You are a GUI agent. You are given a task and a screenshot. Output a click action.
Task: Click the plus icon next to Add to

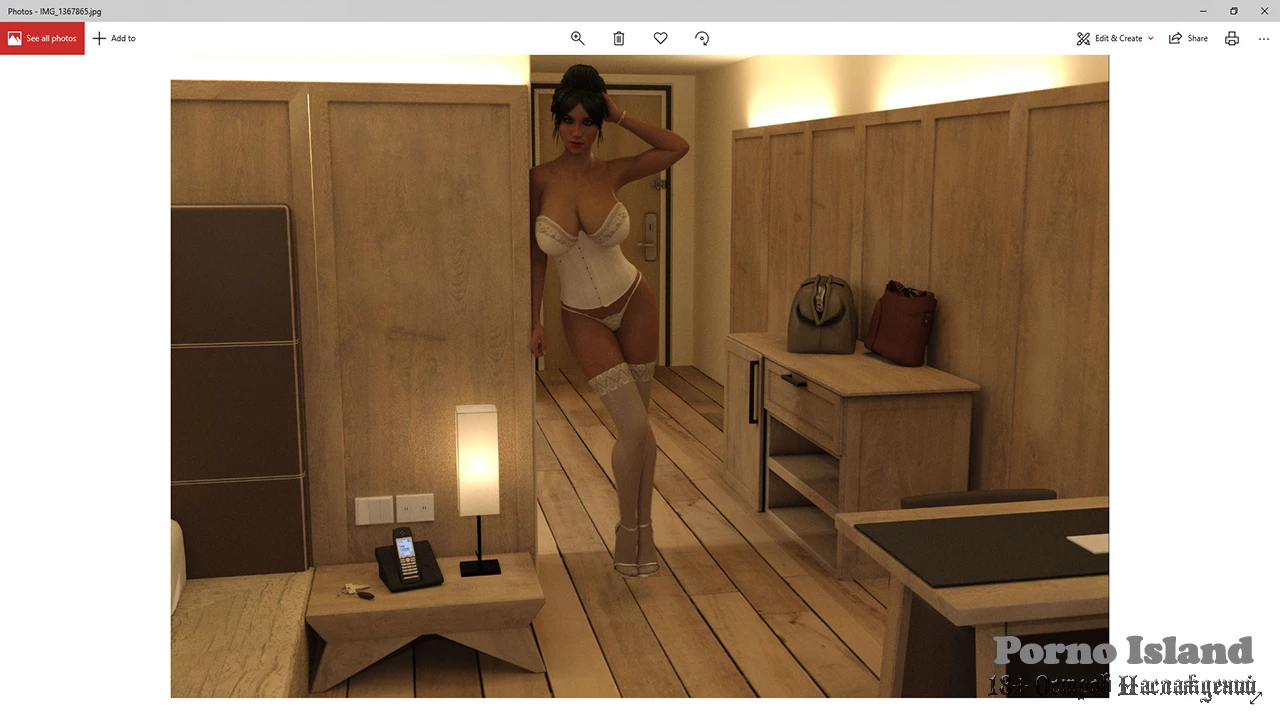tap(99, 38)
